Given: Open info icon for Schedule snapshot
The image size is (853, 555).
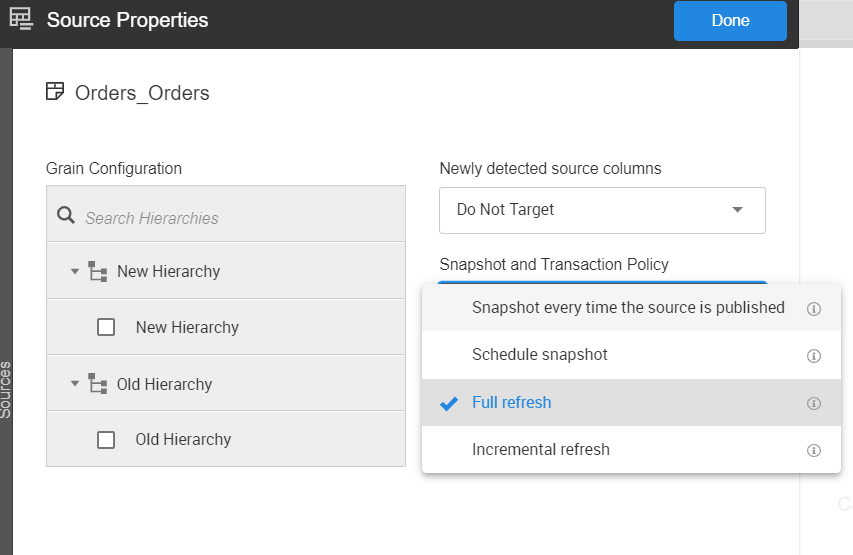Looking at the screenshot, I should click(814, 356).
